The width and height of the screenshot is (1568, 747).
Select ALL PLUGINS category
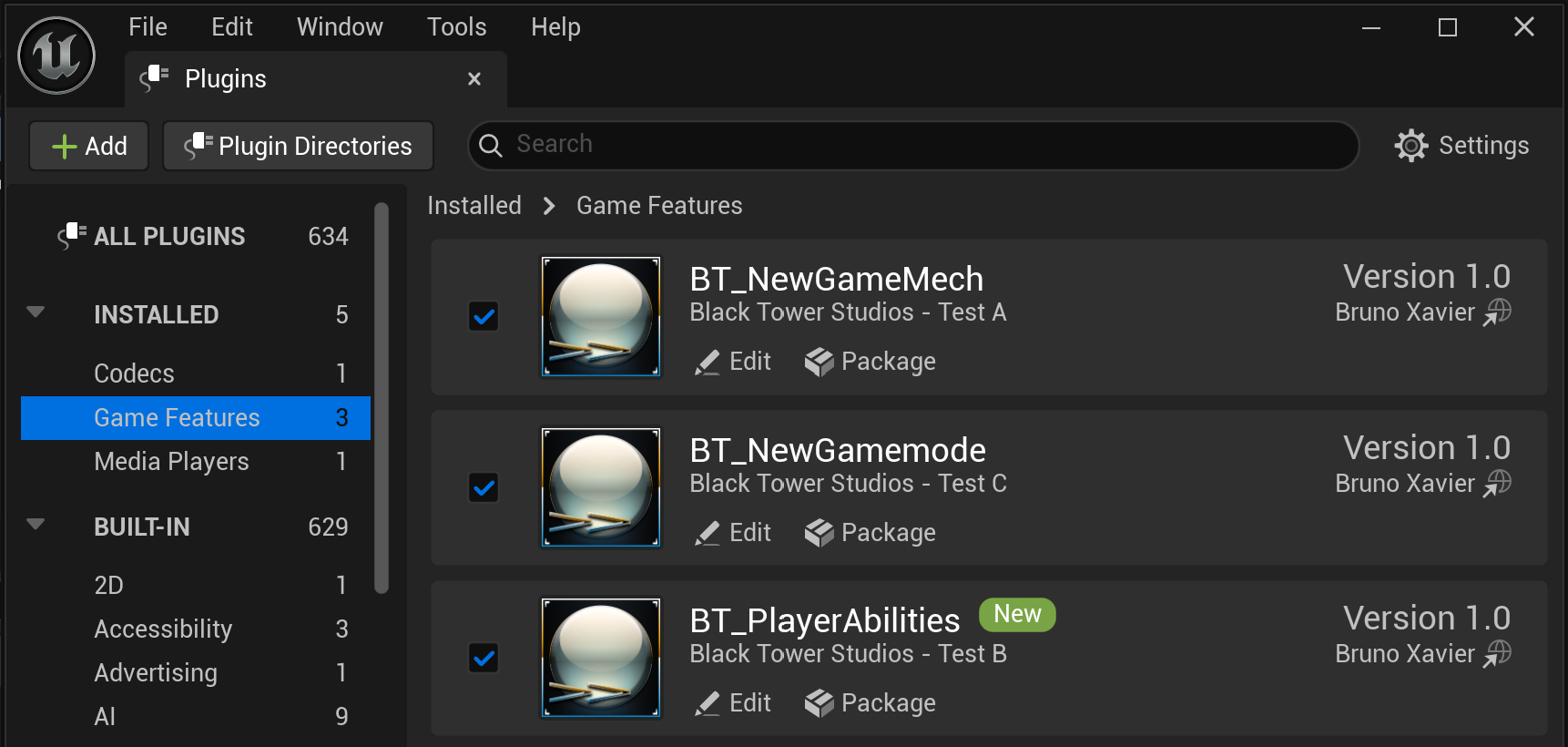coord(196,237)
